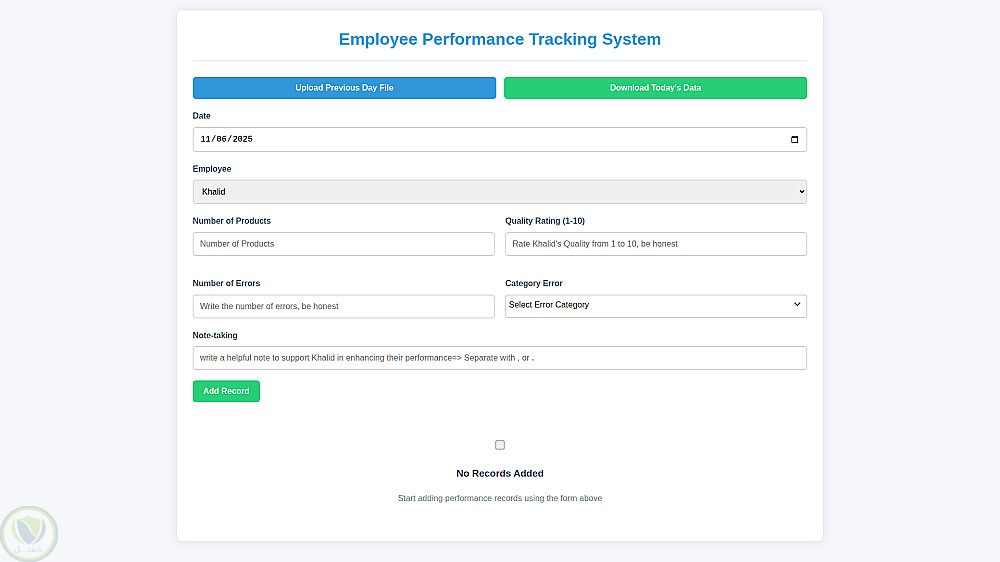Click the No Records Added heading
This screenshot has width=1000, height=562.
tap(499, 473)
